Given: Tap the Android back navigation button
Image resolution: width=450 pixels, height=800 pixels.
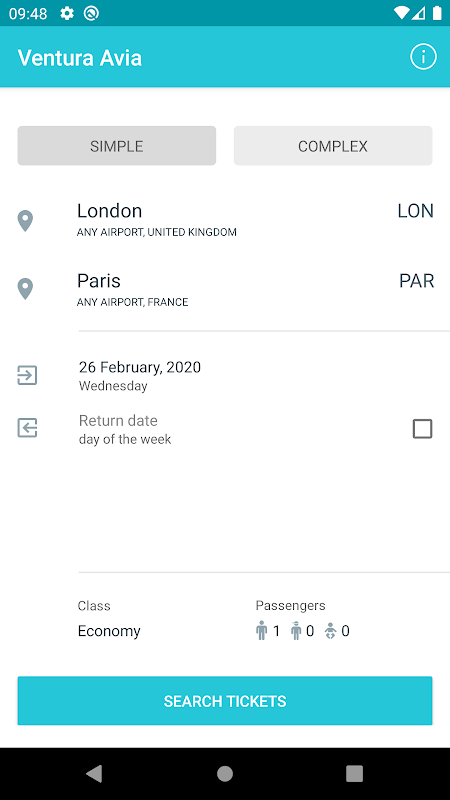Looking at the screenshot, I should [94, 773].
